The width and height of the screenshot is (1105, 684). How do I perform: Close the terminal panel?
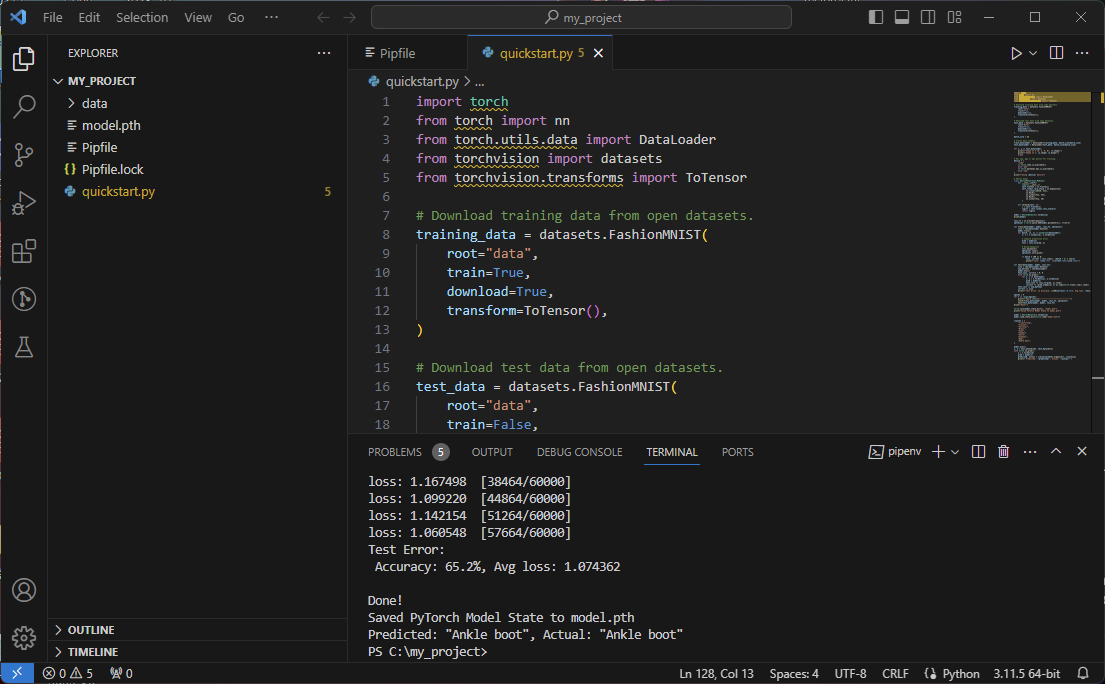click(x=1082, y=452)
